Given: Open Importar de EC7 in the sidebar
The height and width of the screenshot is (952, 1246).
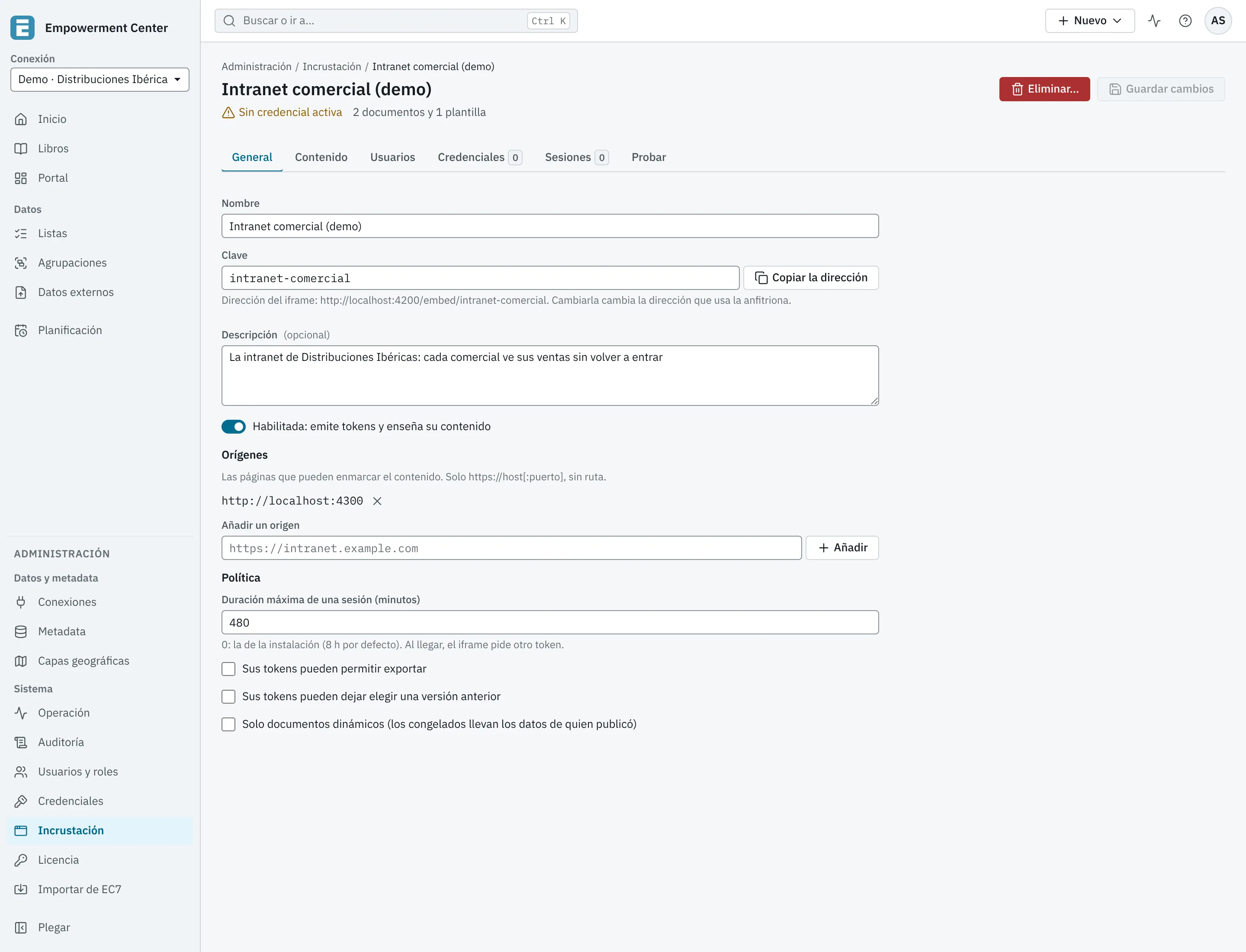Looking at the screenshot, I should [x=100, y=890].
